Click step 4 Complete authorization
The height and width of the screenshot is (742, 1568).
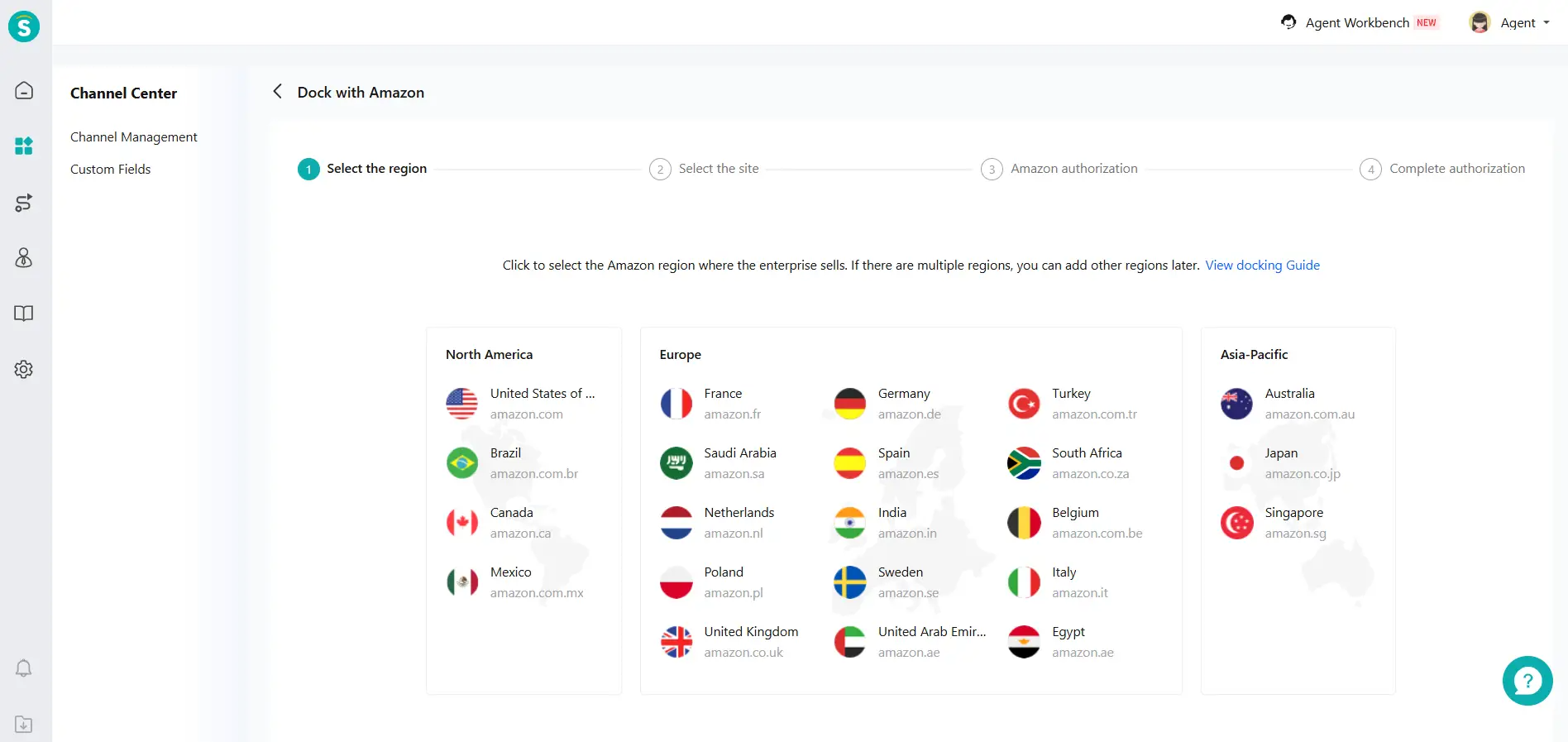tap(1442, 169)
